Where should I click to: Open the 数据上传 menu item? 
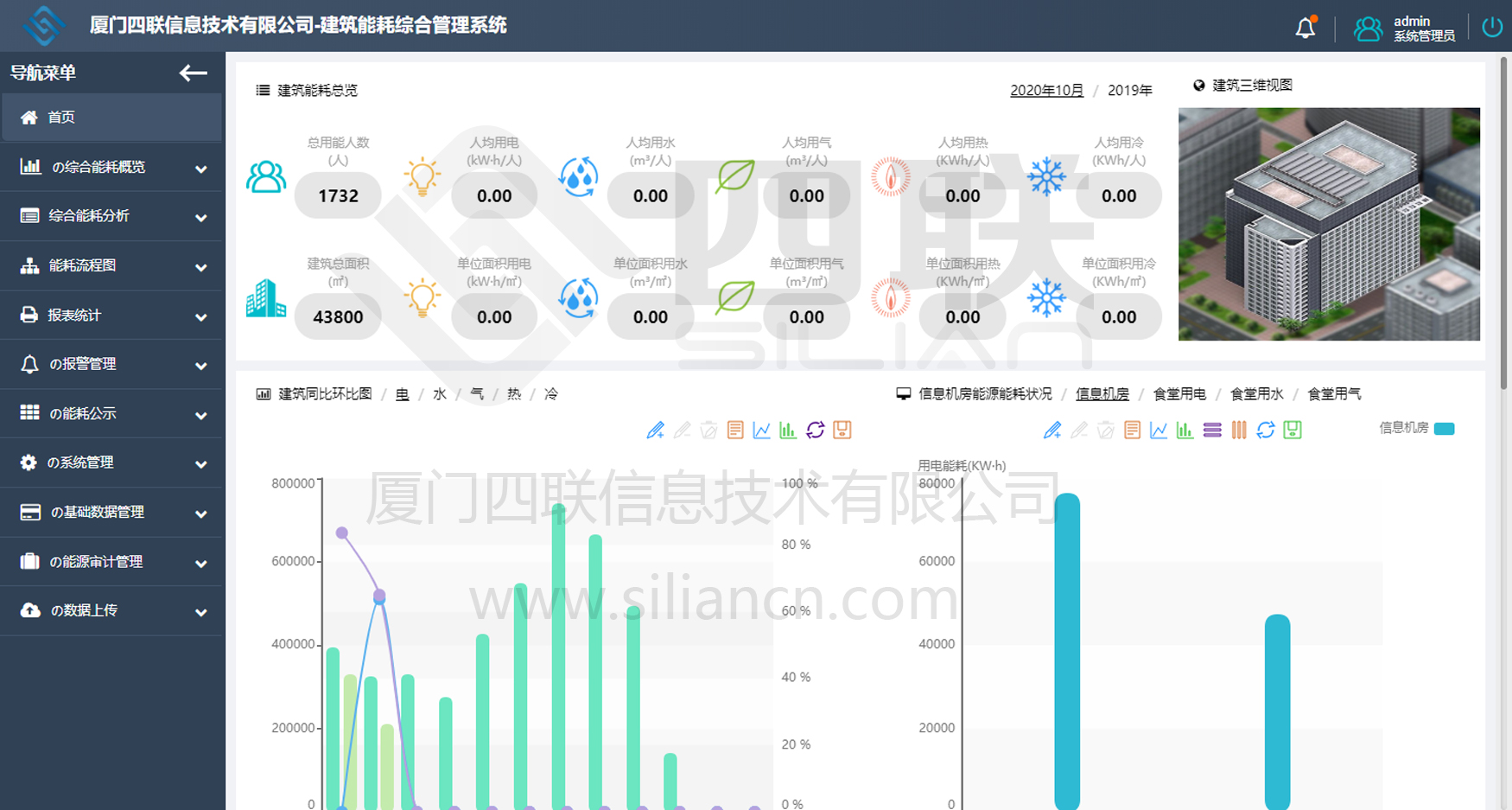[x=111, y=610]
